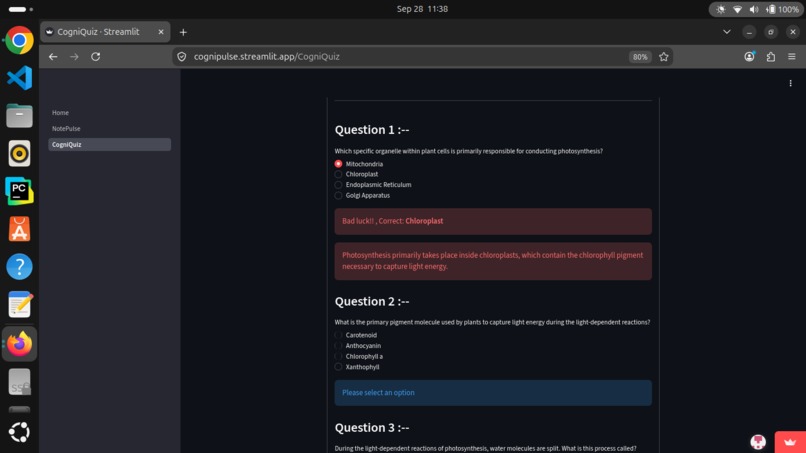
Task: Open Streamlit three-dot main menu
Action: click(790, 83)
